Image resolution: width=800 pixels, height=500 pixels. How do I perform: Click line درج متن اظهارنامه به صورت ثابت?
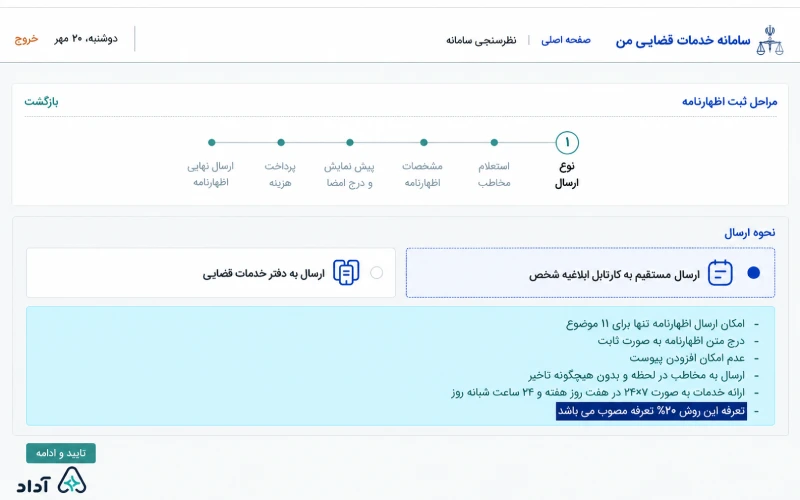coord(671,340)
